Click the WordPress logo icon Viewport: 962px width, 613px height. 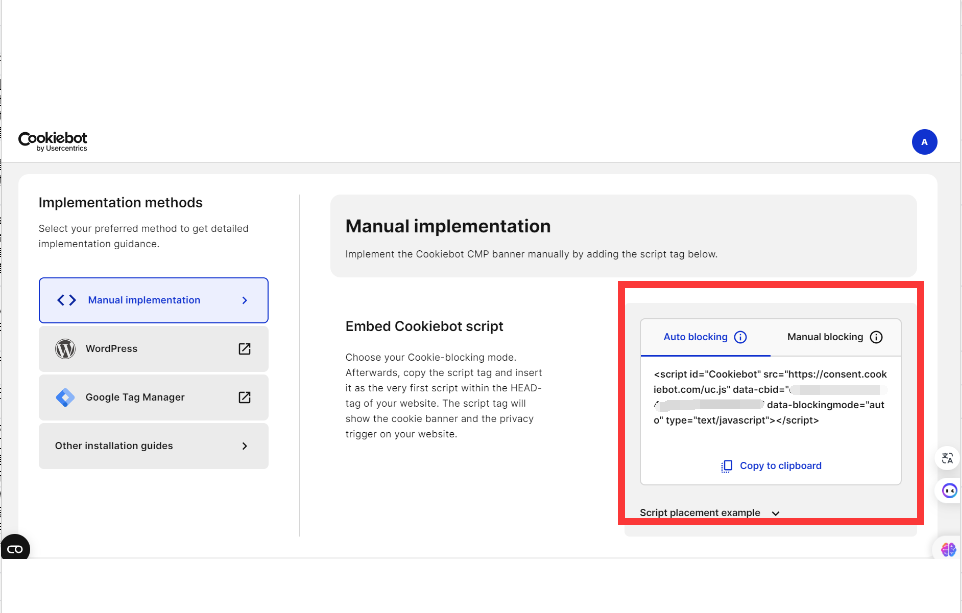tap(65, 349)
